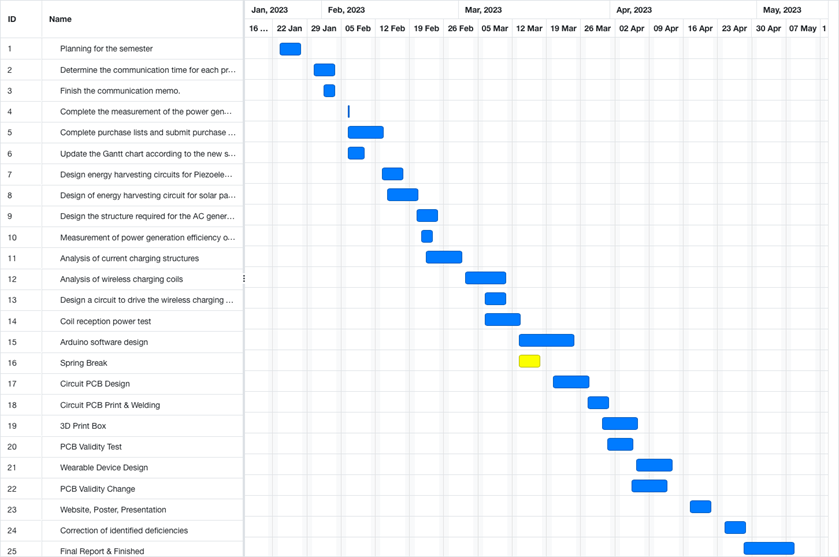Viewport: 839px width, 557px height.
Task: Select 'Analysis of wireless charging coils' row
Action: (x=121, y=279)
